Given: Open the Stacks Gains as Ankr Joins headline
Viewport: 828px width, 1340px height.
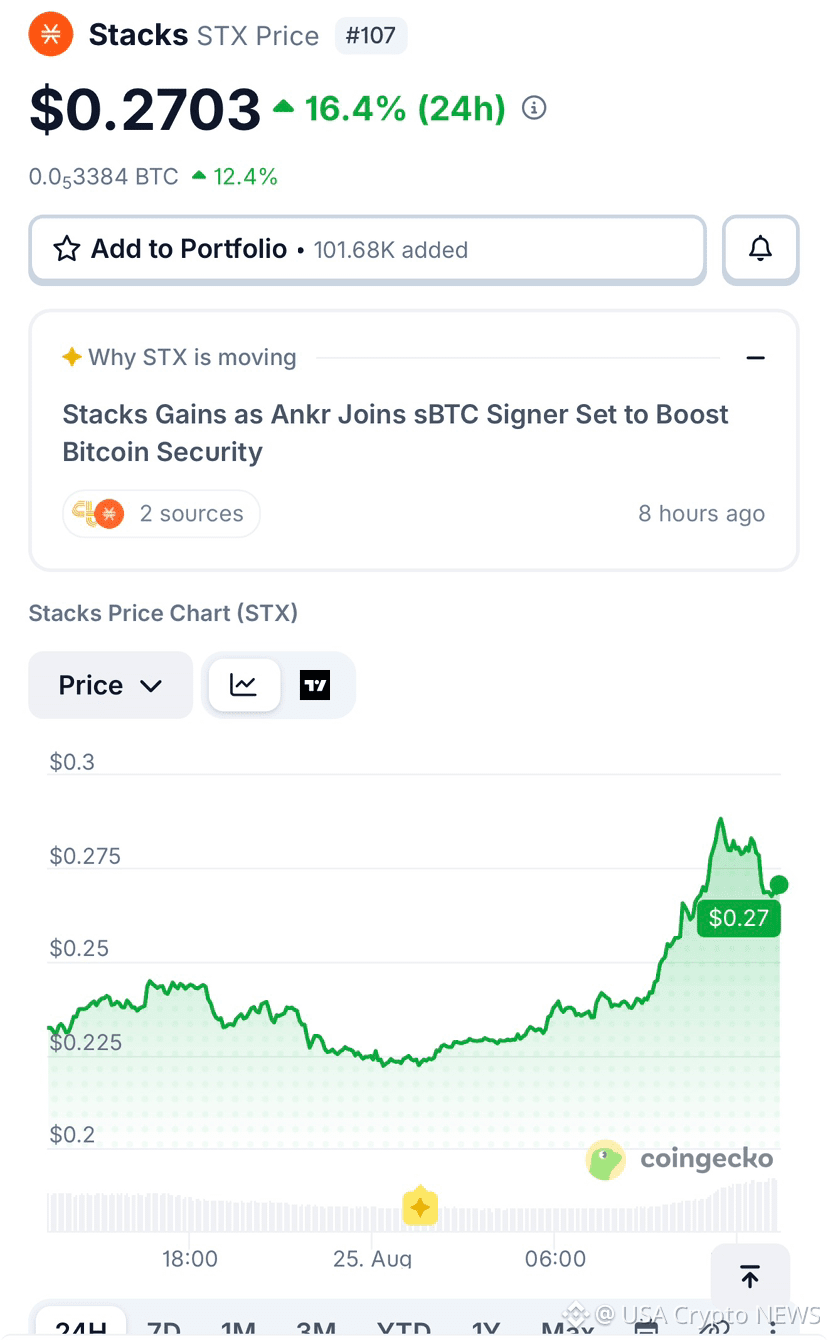Looking at the screenshot, I should click(x=396, y=433).
